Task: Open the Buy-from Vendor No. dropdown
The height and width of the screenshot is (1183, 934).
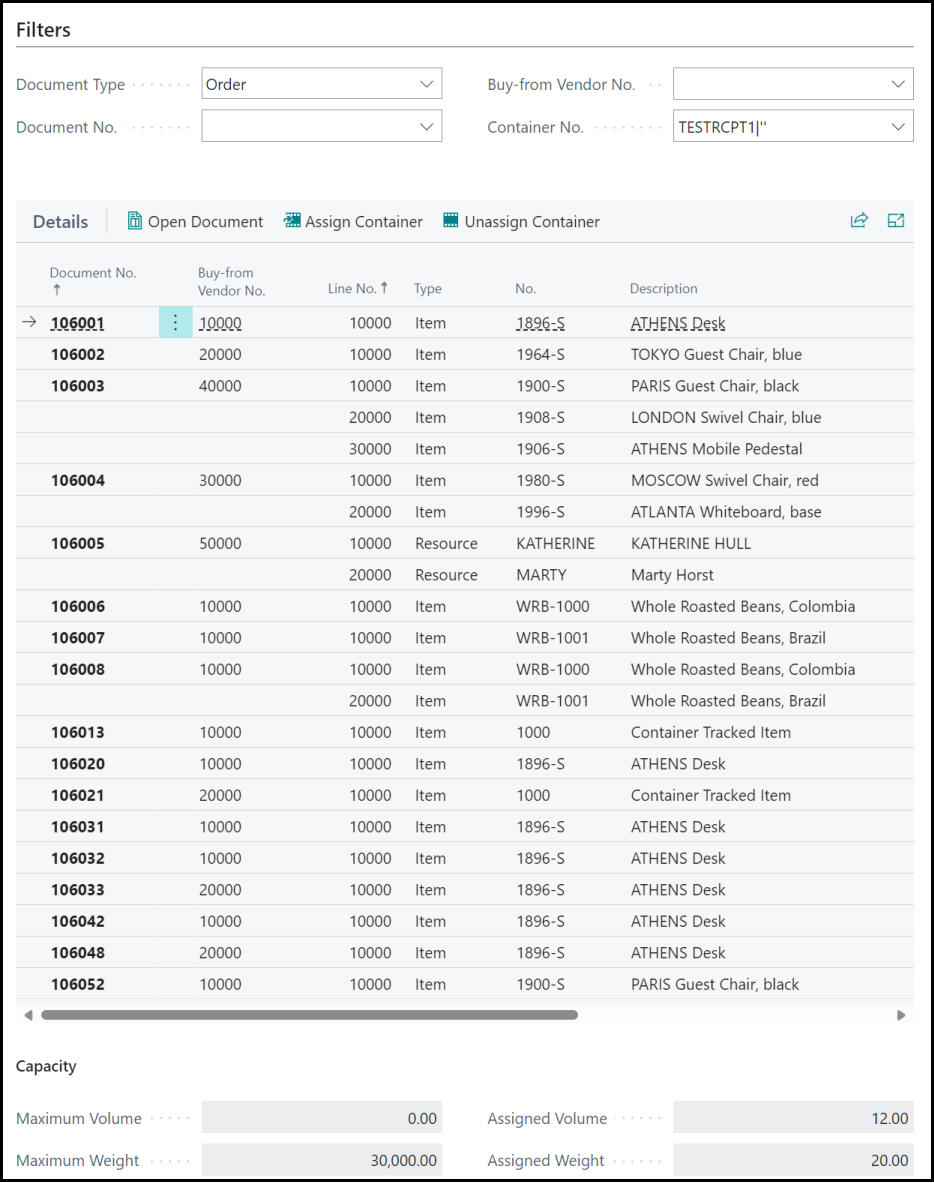Action: (x=898, y=85)
